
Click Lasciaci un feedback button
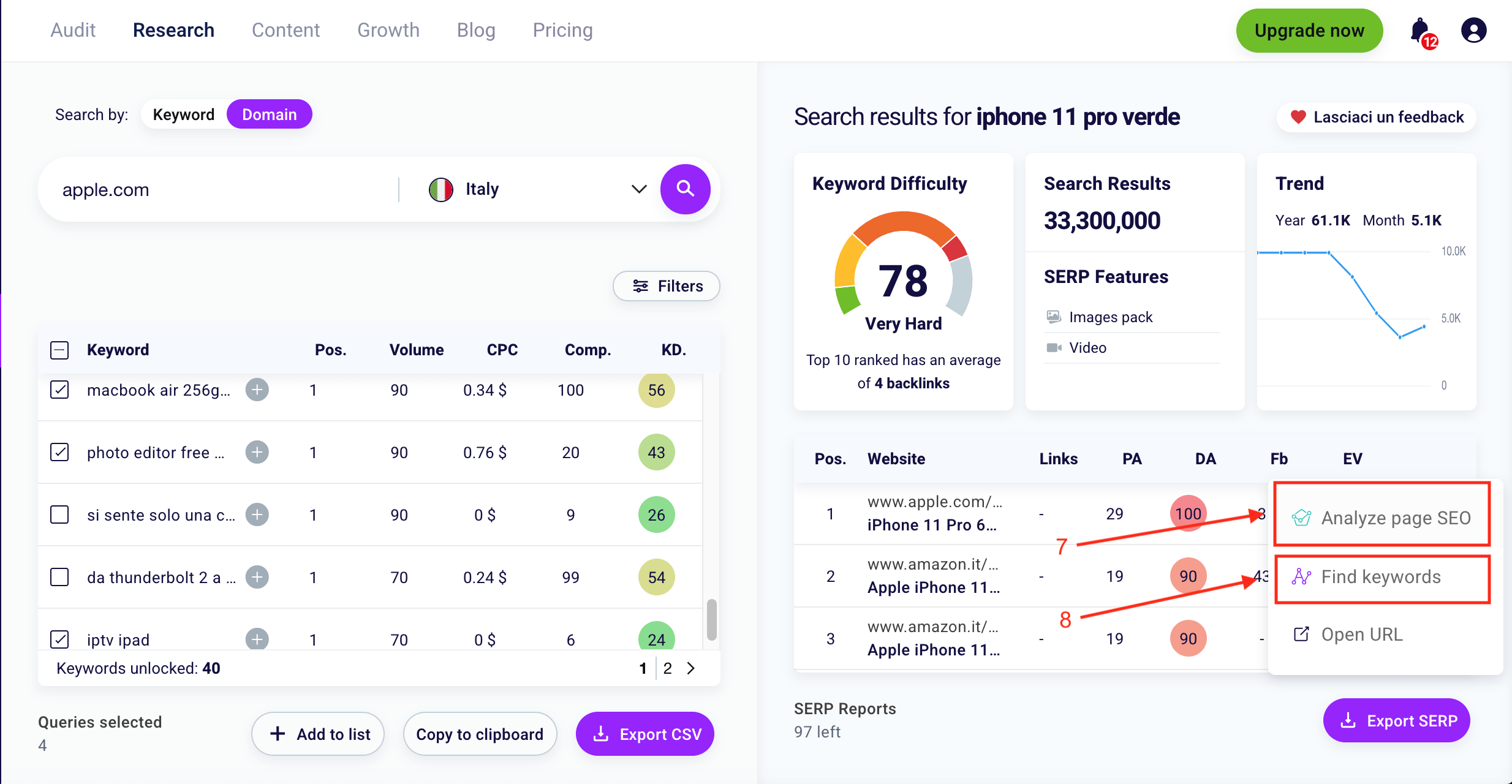click(1376, 117)
